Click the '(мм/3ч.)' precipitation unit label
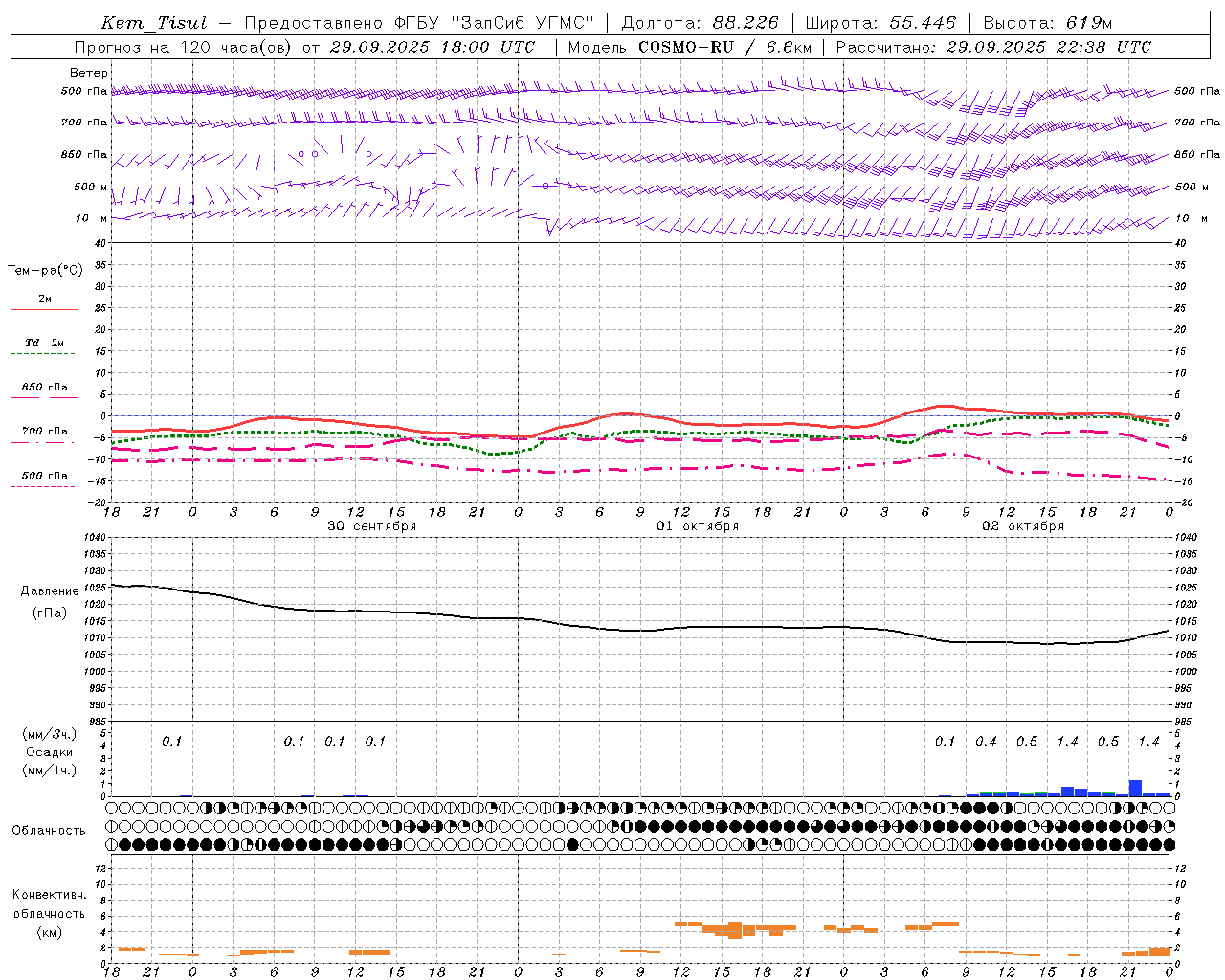 (50, 734)
